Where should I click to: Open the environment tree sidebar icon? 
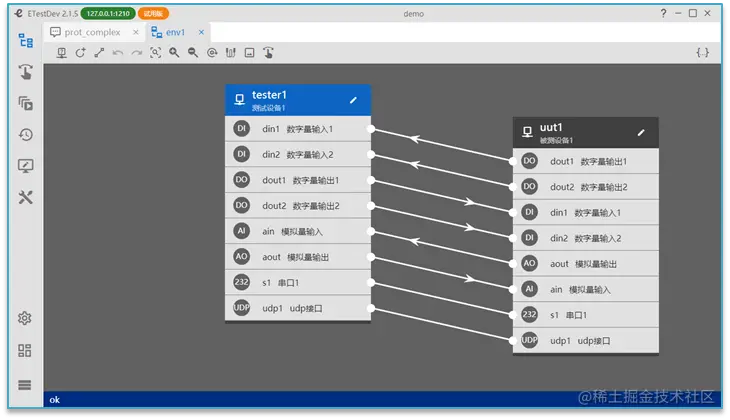point(26,41)
